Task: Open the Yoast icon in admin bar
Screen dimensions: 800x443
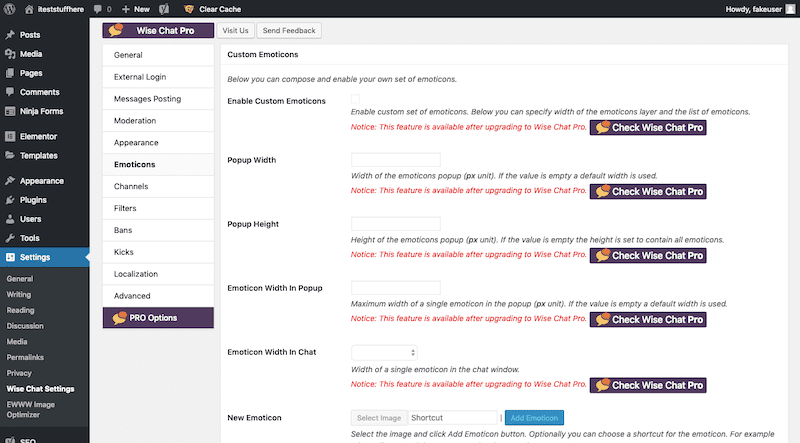Action: tap(164, 9)
